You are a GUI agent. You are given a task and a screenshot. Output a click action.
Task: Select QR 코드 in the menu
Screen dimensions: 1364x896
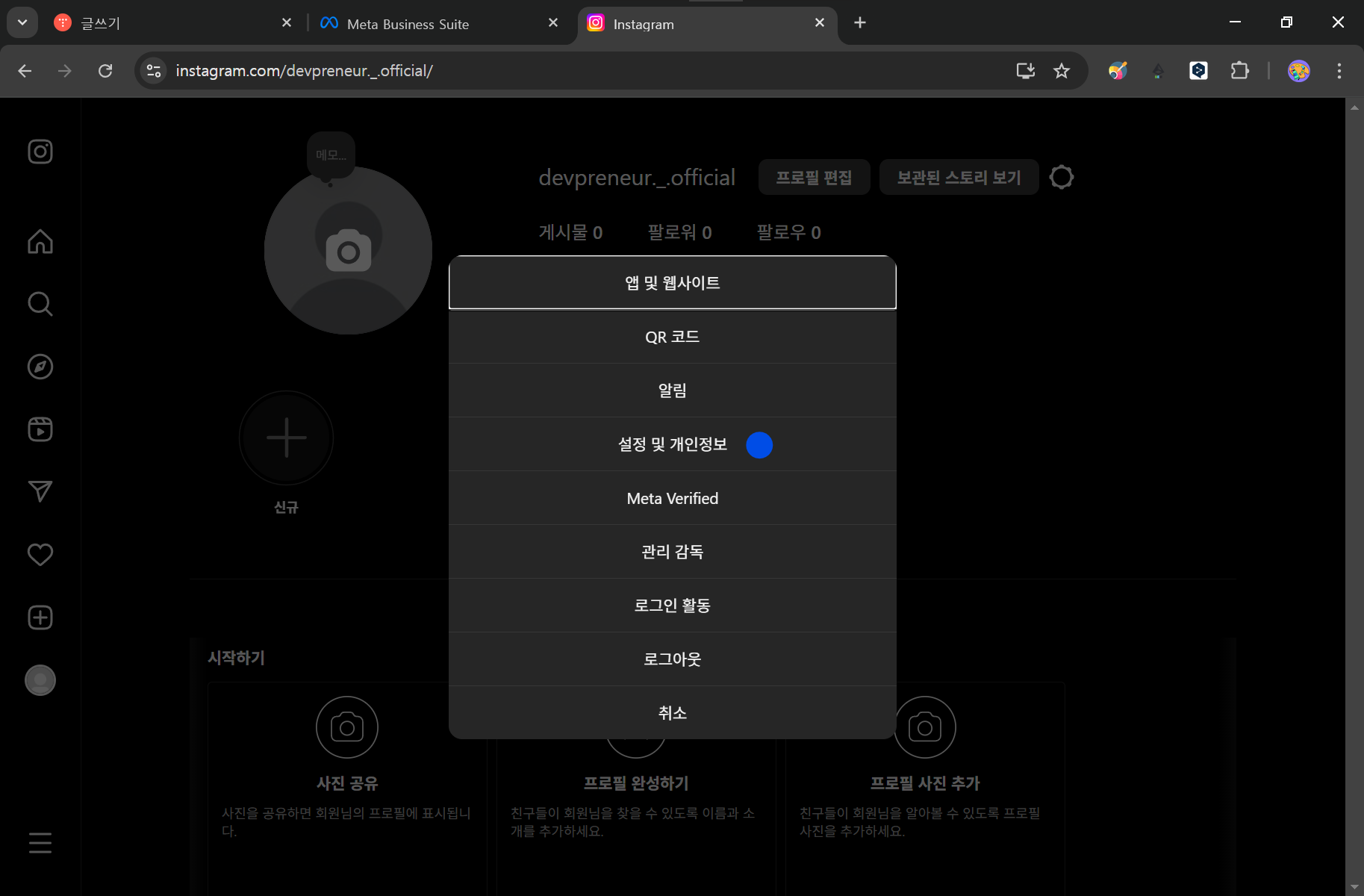coord(673,337)
